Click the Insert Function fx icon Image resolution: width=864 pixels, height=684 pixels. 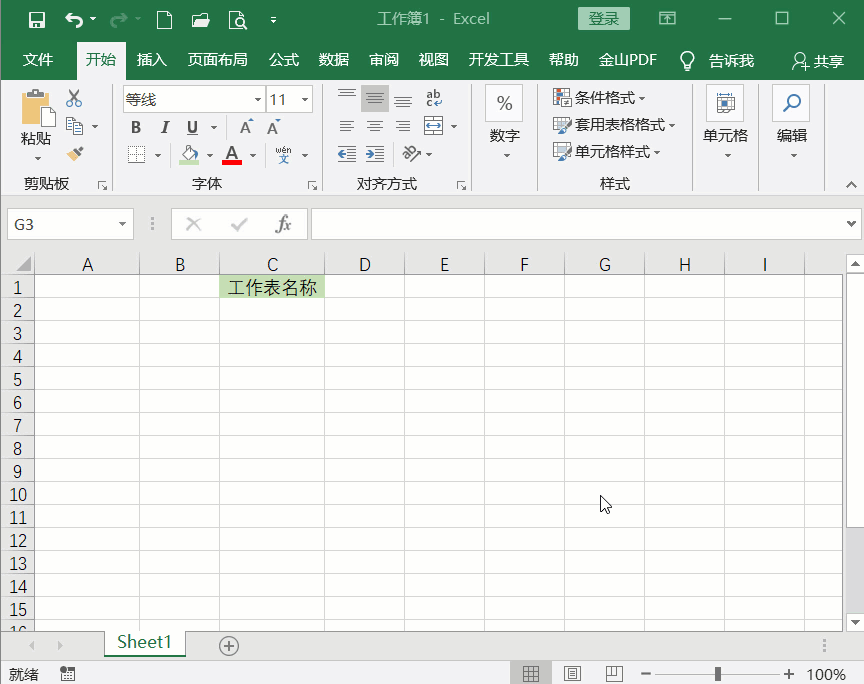click(x=284, y=224)
